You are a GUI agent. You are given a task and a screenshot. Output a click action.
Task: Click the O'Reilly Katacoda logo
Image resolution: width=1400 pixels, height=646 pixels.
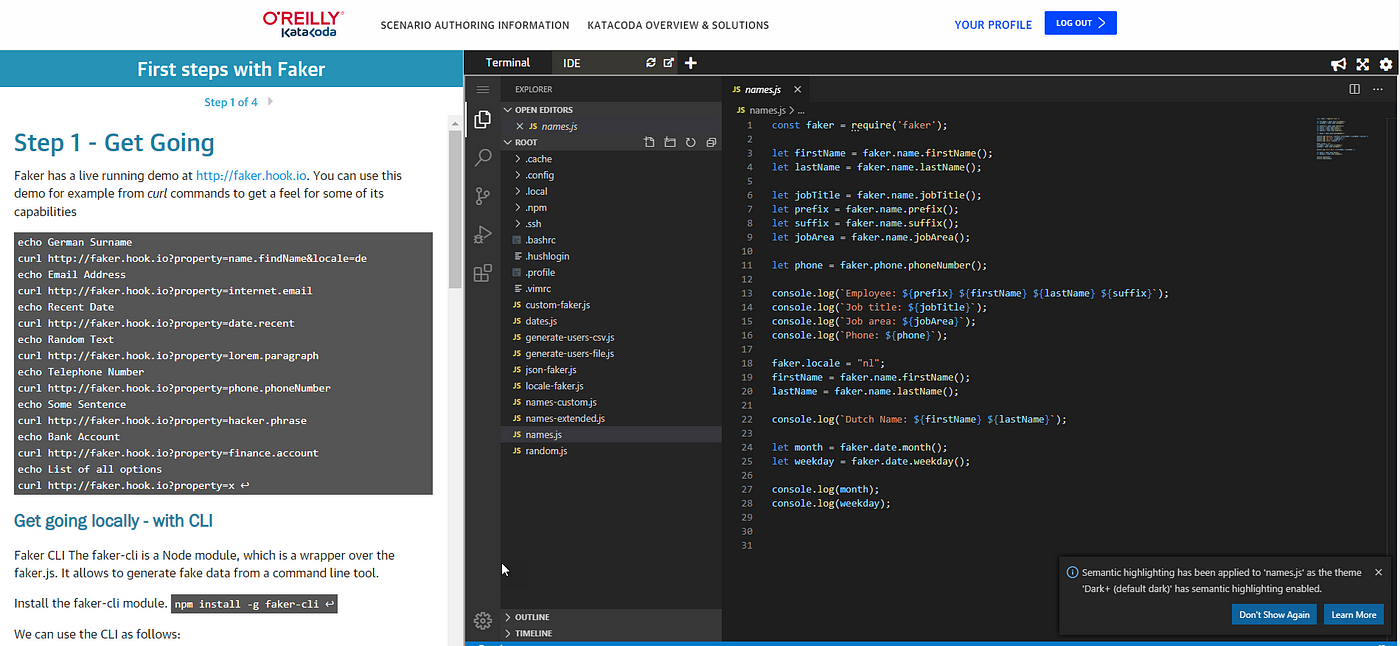[x=303, y=25]
